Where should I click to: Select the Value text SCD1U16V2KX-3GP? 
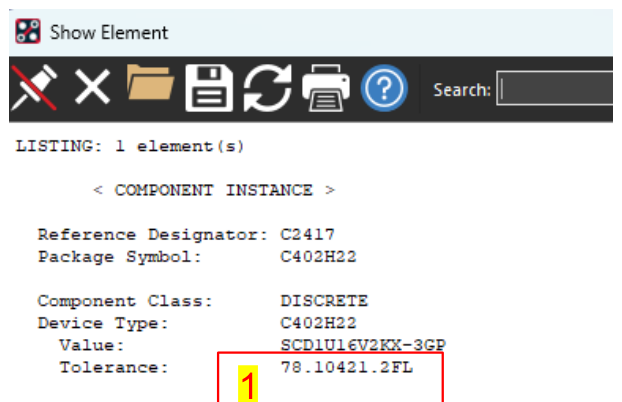[363, 345]
